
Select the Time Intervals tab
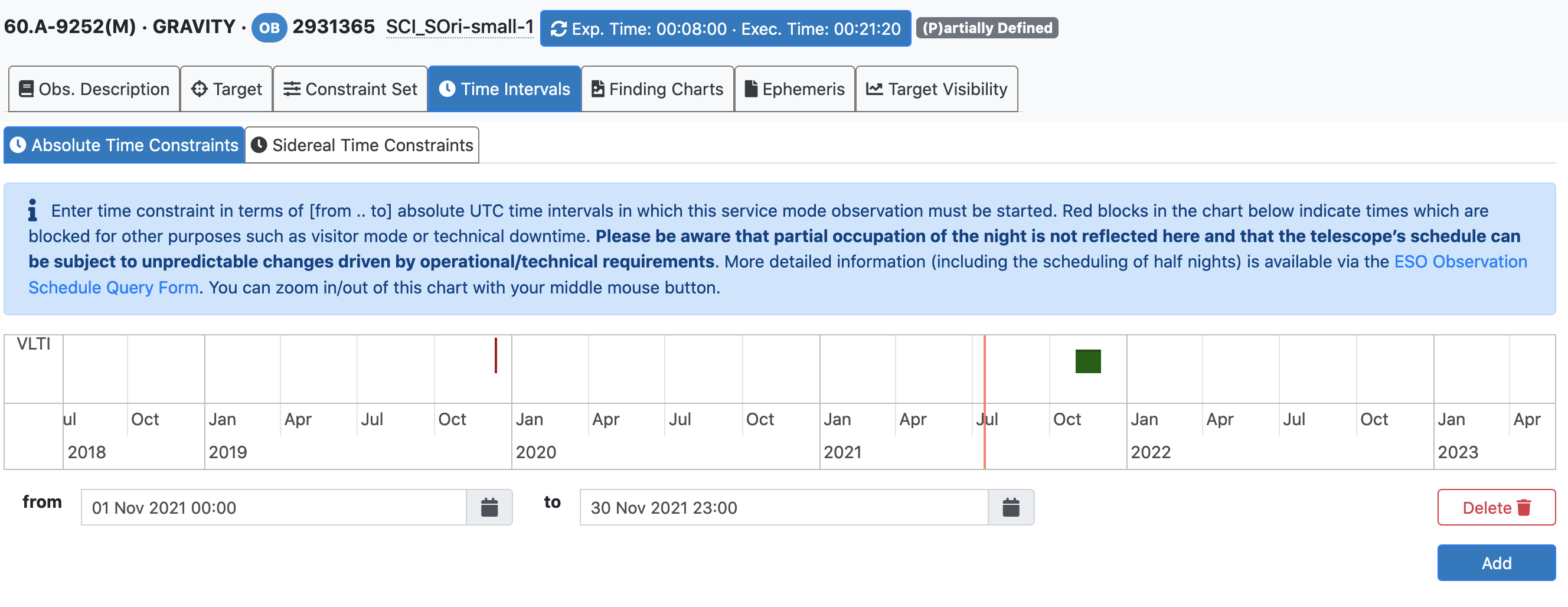pos(505,89)
